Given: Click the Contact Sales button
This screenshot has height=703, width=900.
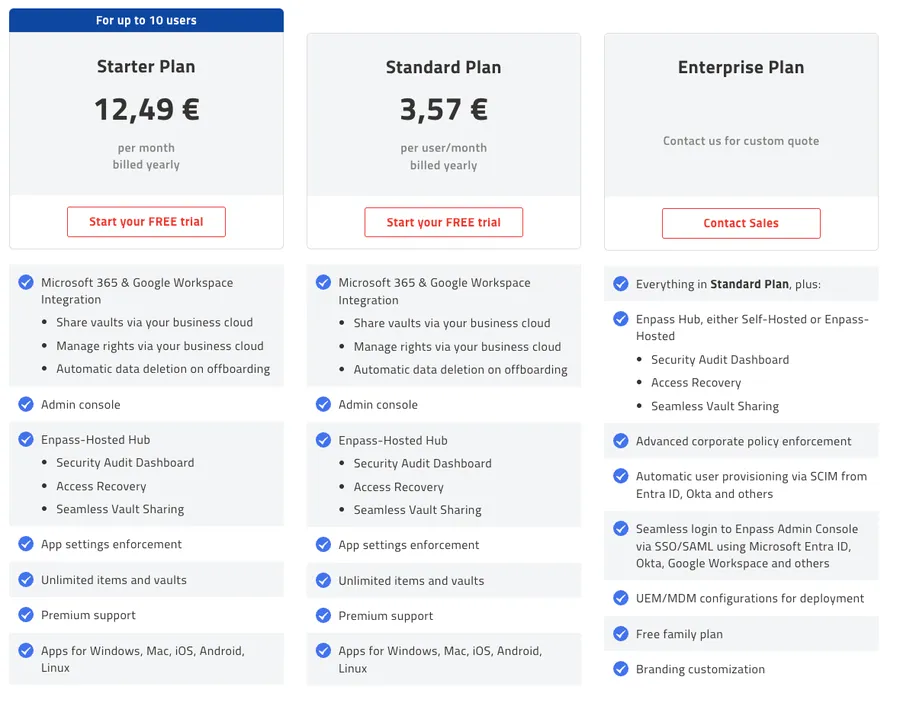Looking at the screenshot, I should point(741,223).
